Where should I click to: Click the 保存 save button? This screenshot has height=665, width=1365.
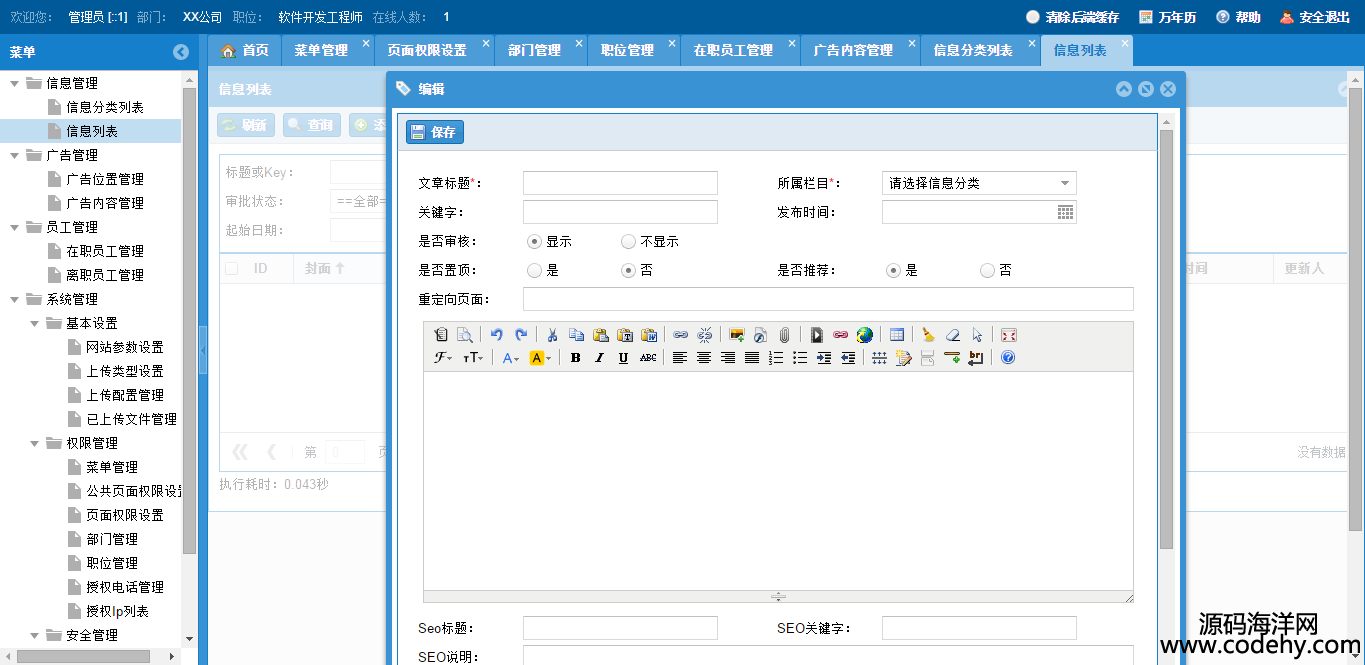[434, 132]
